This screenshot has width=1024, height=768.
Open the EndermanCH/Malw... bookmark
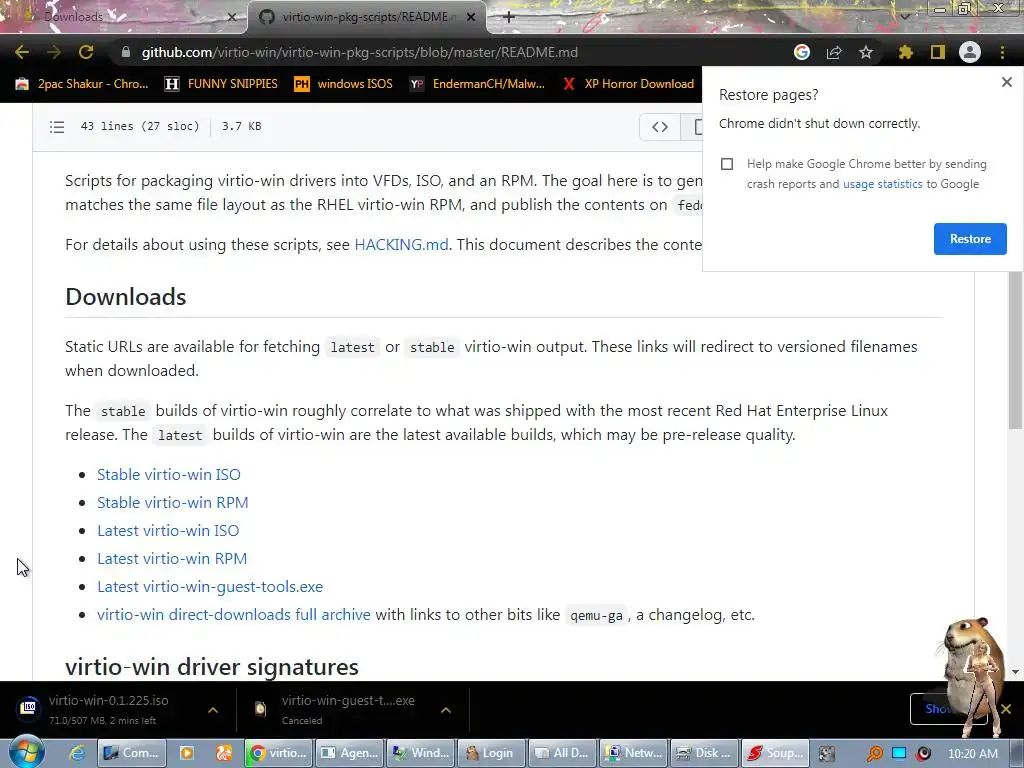coord(477,84)
